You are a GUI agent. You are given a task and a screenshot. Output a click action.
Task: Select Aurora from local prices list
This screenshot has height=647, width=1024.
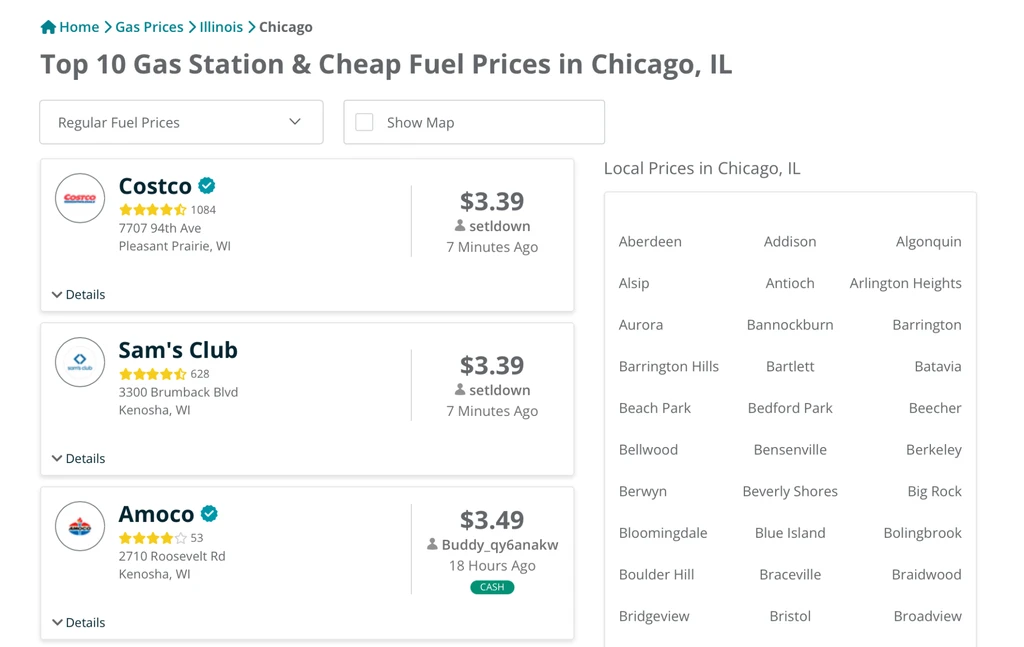pos(641,325)
